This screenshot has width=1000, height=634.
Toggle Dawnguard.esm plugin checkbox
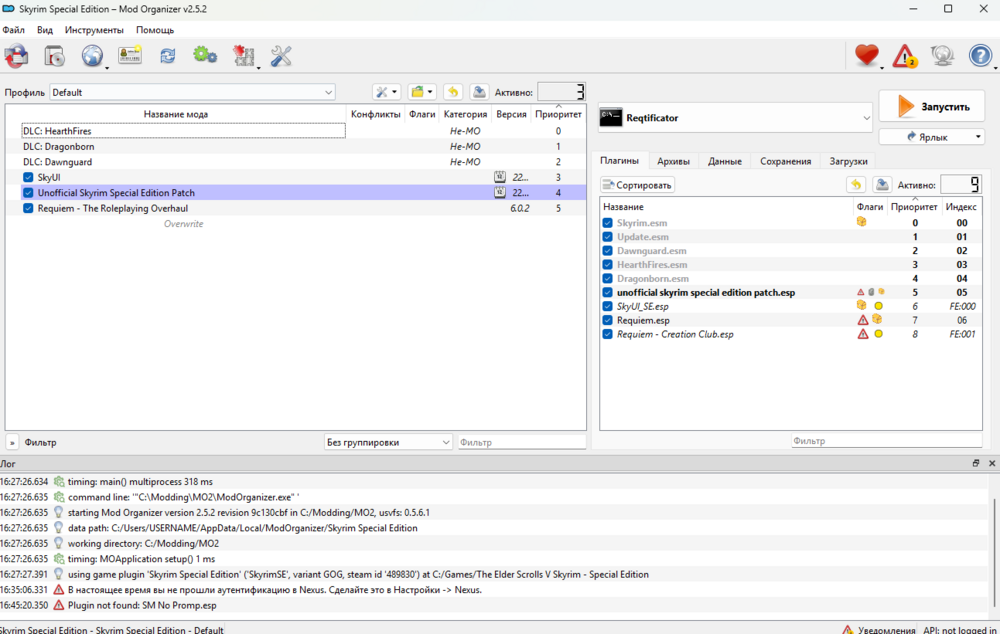tap(607, 251)
